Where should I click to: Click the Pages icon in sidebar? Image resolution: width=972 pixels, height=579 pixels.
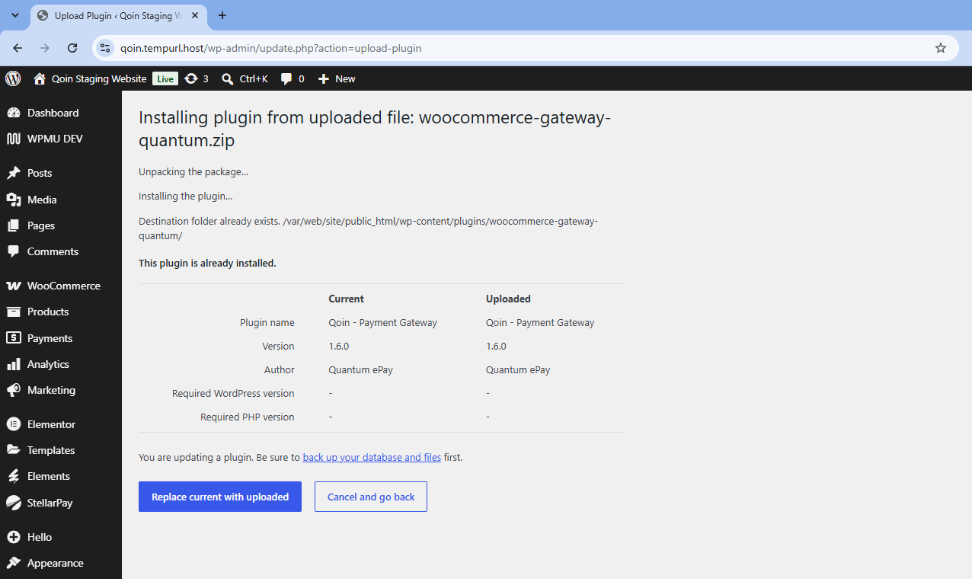(14, 226)
